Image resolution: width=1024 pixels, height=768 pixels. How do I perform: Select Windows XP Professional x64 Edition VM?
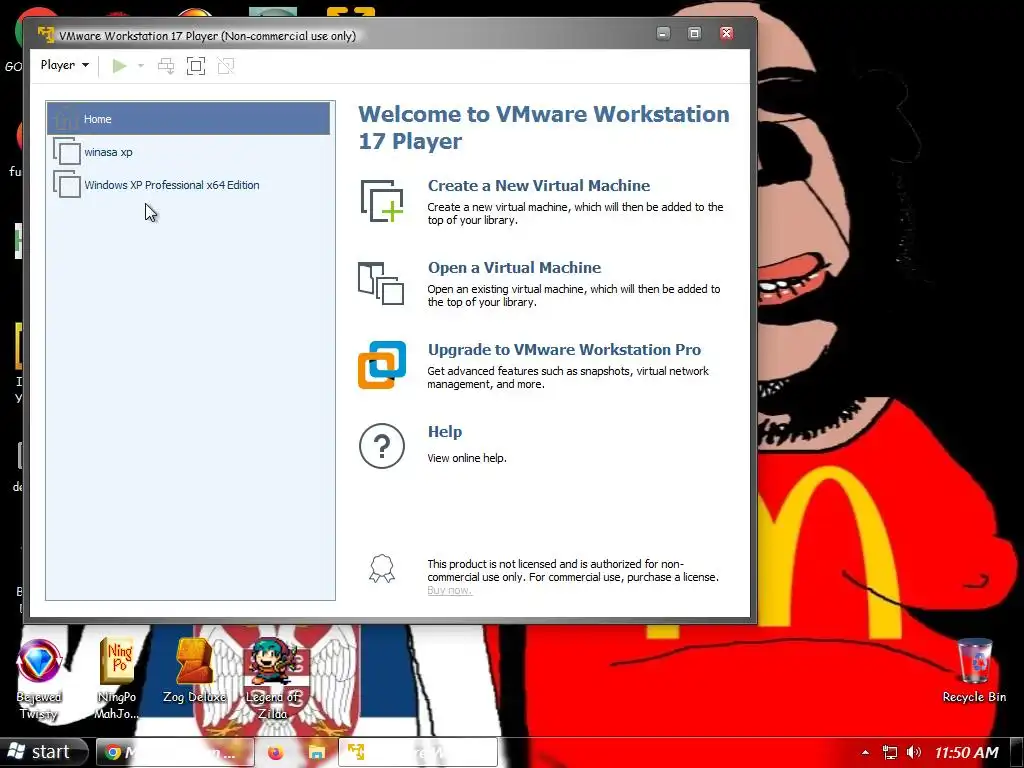[188, 185]
